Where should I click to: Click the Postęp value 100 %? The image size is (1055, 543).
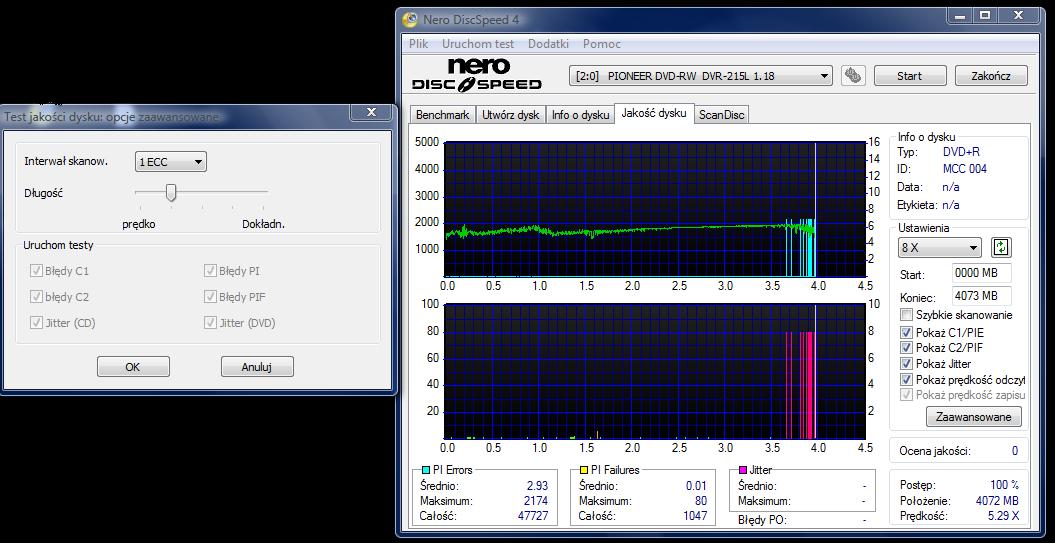point(1005,484)
